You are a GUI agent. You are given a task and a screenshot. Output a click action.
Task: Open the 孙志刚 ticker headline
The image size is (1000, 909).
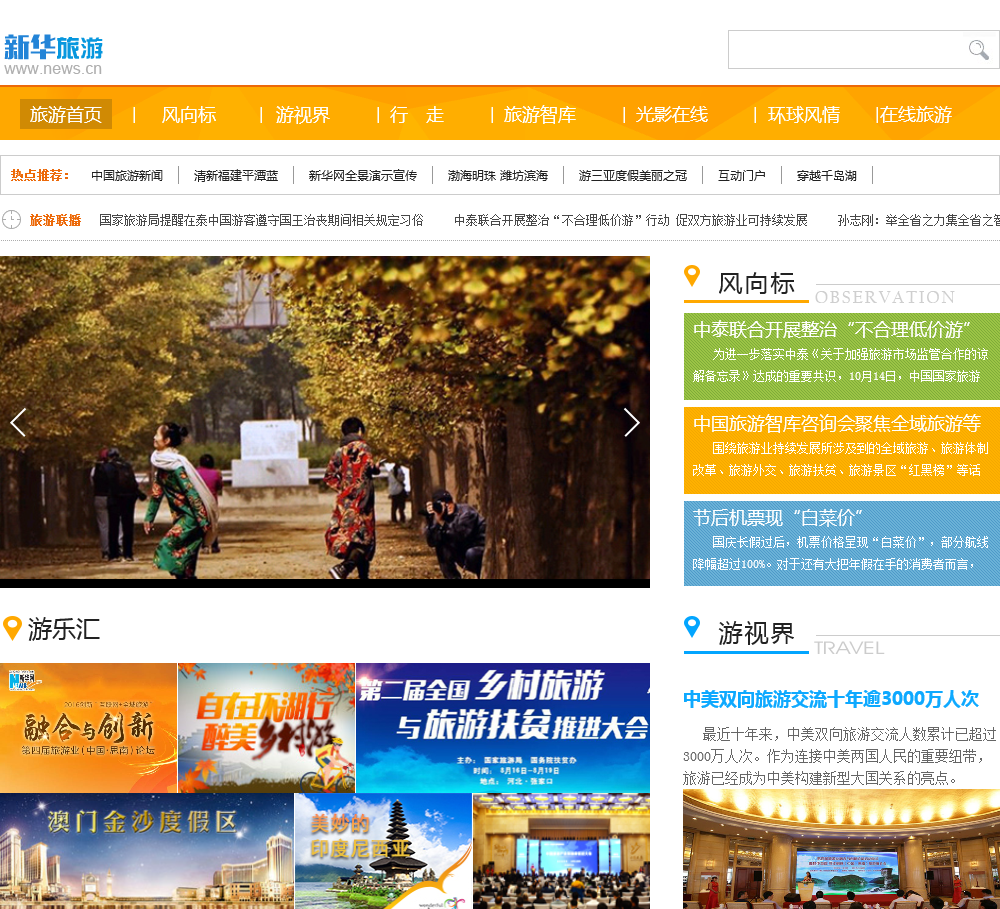[x=918, y=220]
